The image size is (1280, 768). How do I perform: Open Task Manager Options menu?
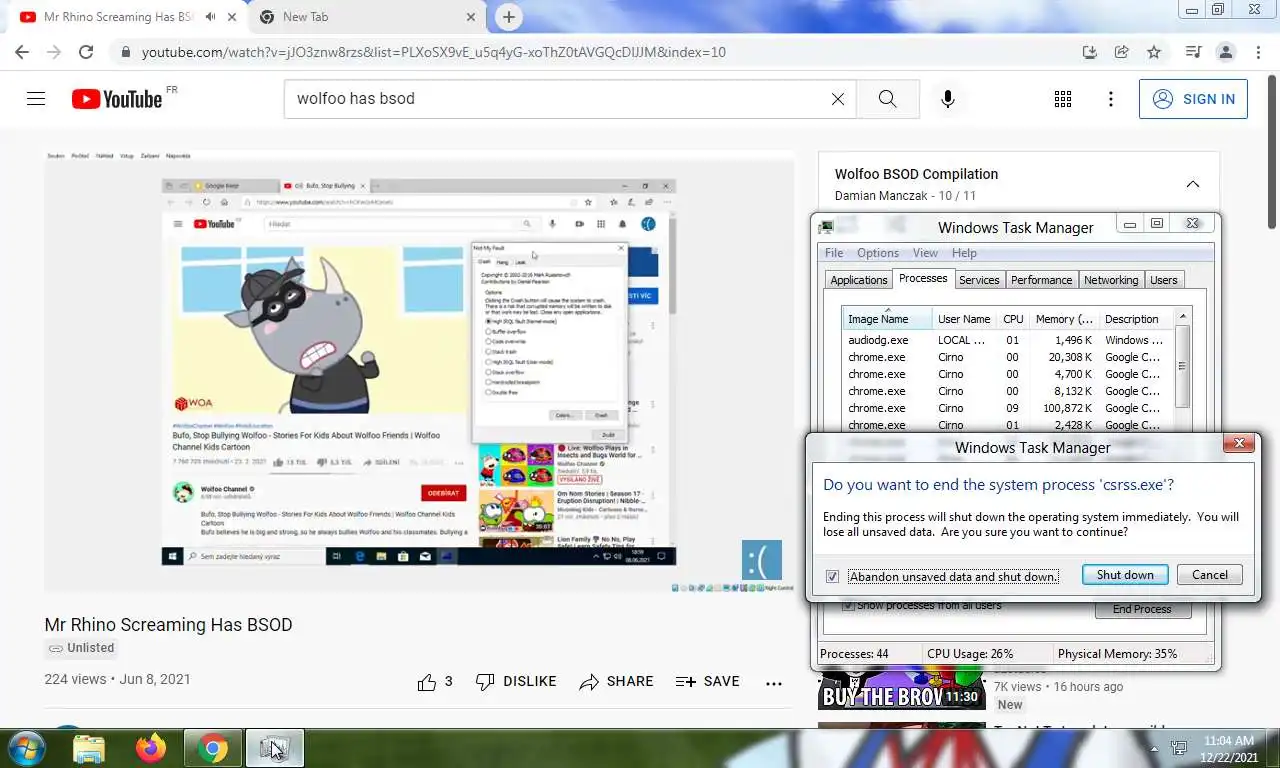[878, 253]
